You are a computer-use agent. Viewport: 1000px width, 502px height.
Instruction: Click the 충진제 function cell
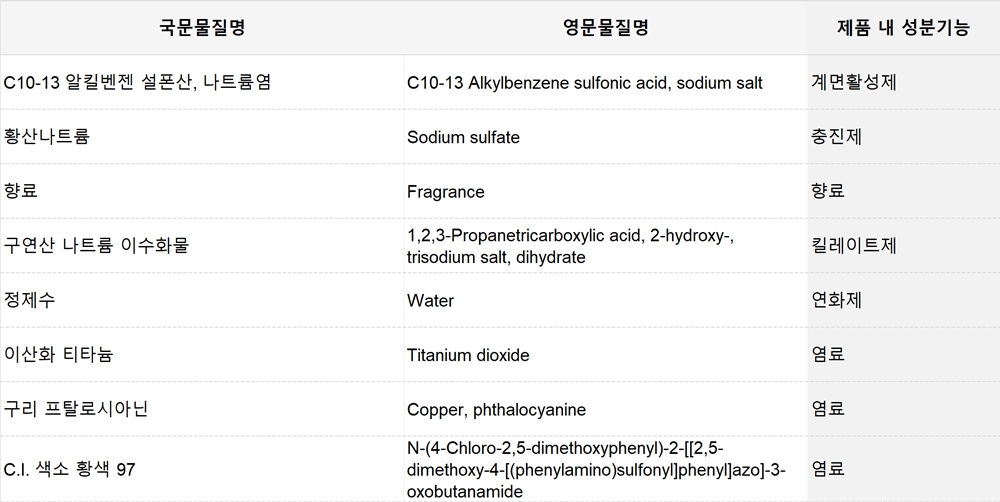pyautogui.click(x=903, y=137)
